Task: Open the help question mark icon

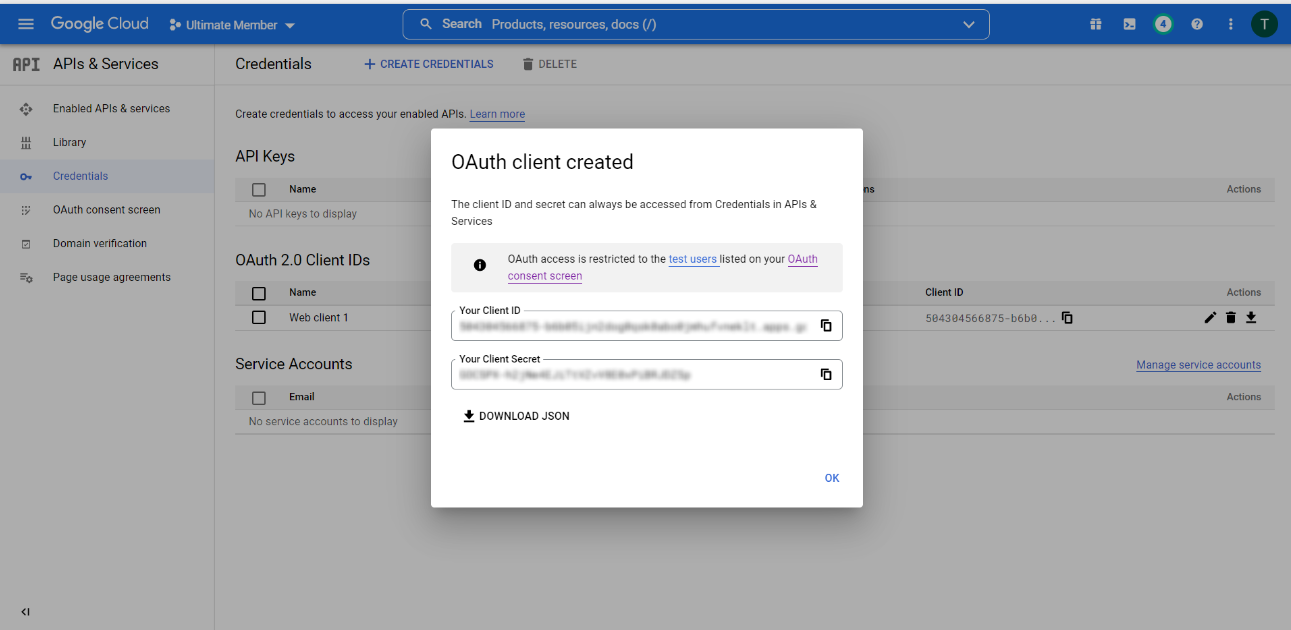Action: click(1197, 24)
